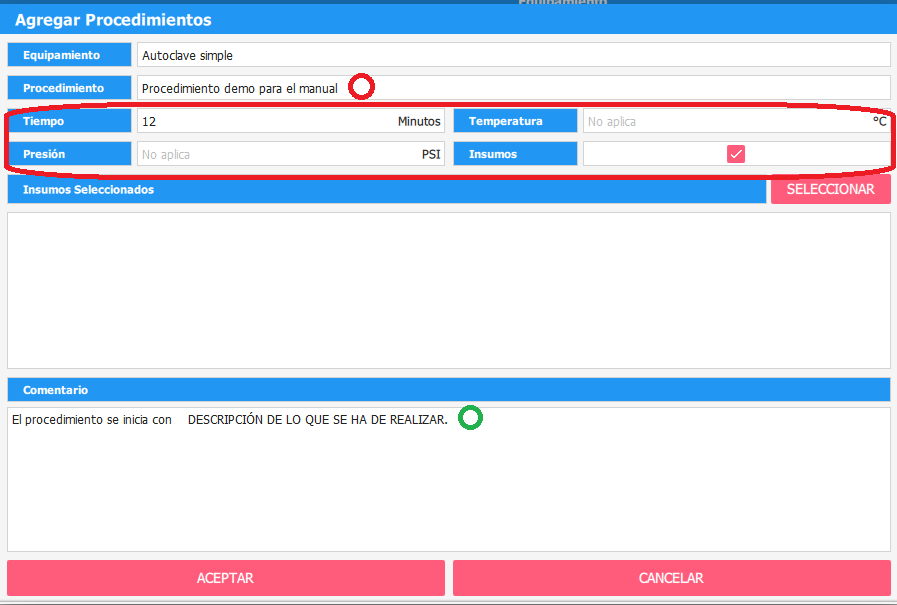Toggle the Insumos checkbox
Viewport: 897px width, 605px height.
click(x=736, y=154)
